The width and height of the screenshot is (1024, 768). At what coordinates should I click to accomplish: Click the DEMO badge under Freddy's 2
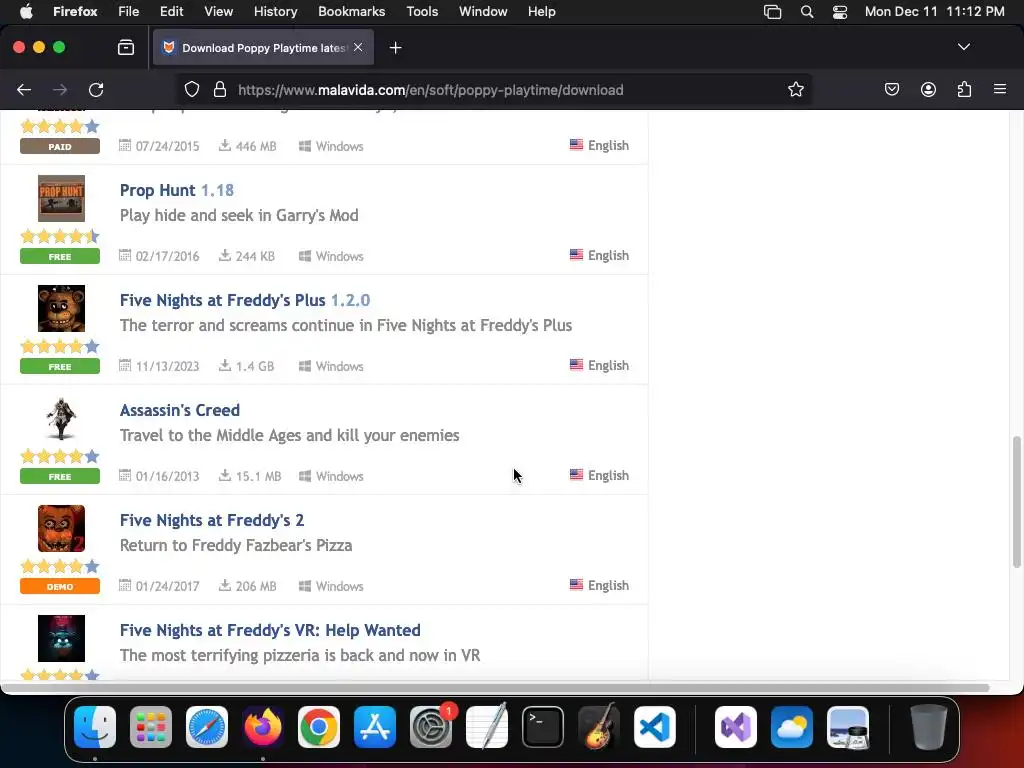point(60,586)
